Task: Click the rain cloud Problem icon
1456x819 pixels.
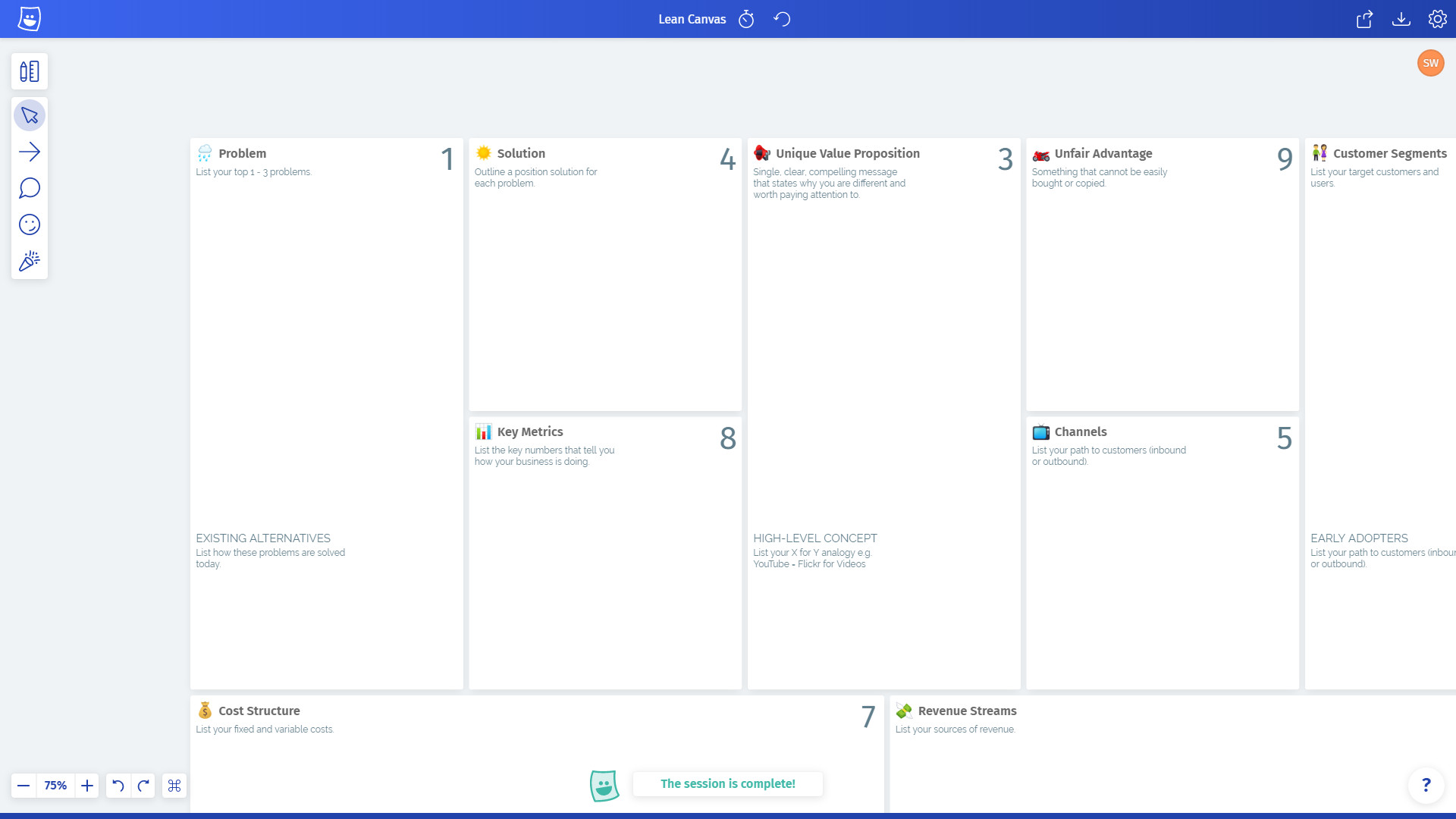Action: pos(205,153)
